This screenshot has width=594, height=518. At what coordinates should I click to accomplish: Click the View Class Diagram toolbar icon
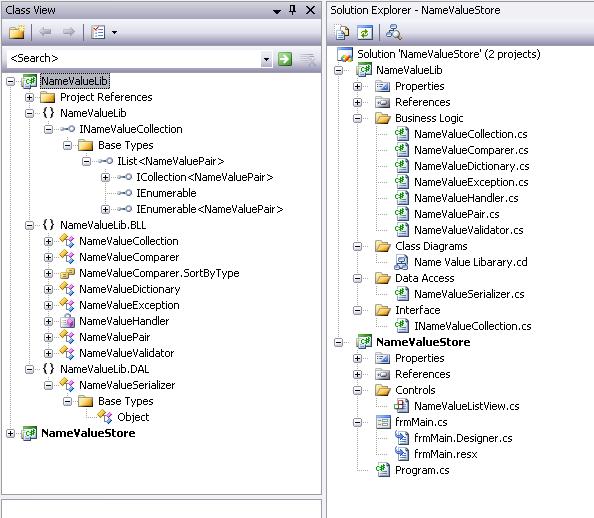coord(394,33)
